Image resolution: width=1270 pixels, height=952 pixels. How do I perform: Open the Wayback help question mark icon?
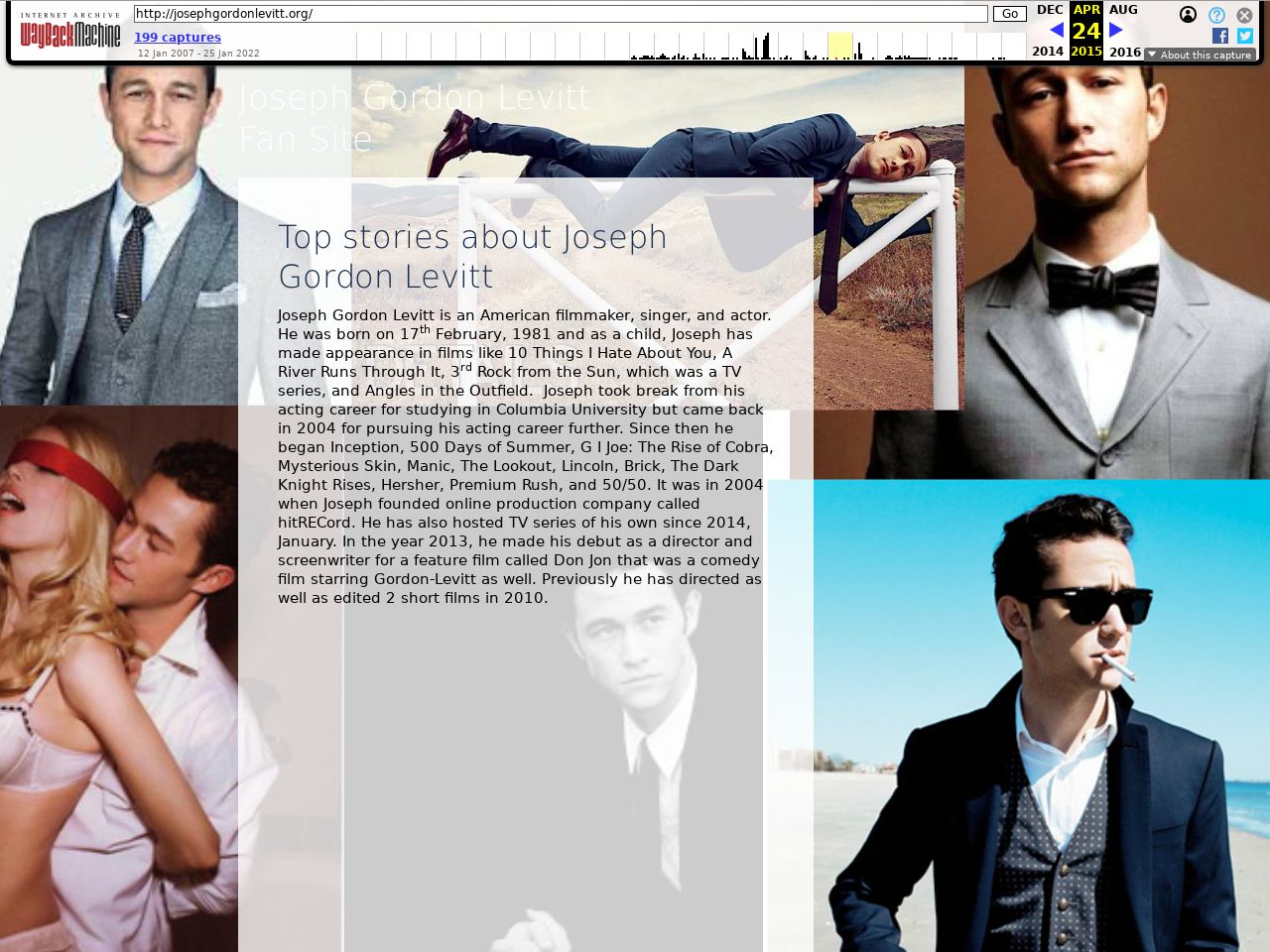pos(1216,15)
